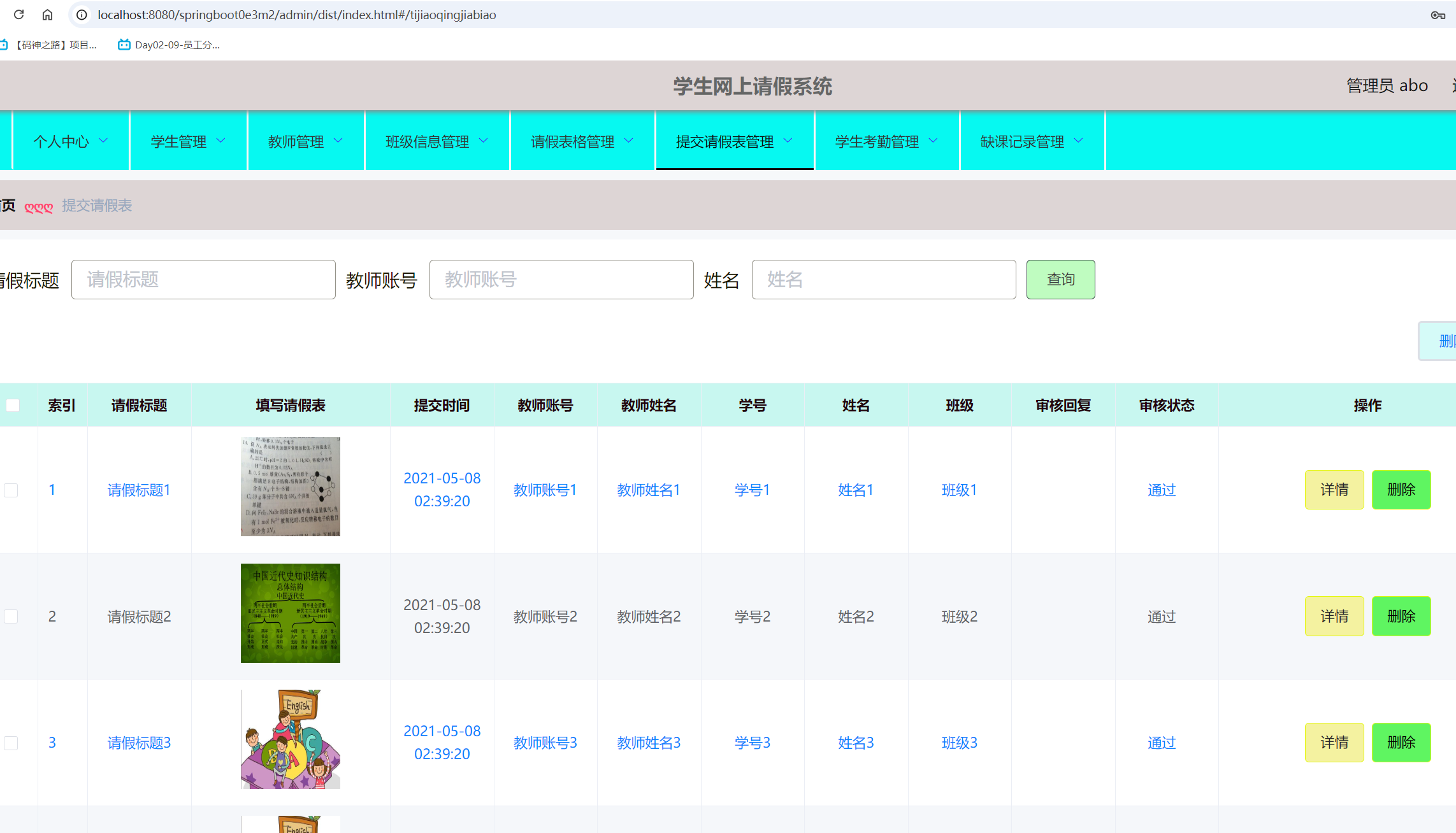Click the password manager key icon
Image resolution: width=1456 pixels, height=833 pixels.
[x=1437, y=15]
